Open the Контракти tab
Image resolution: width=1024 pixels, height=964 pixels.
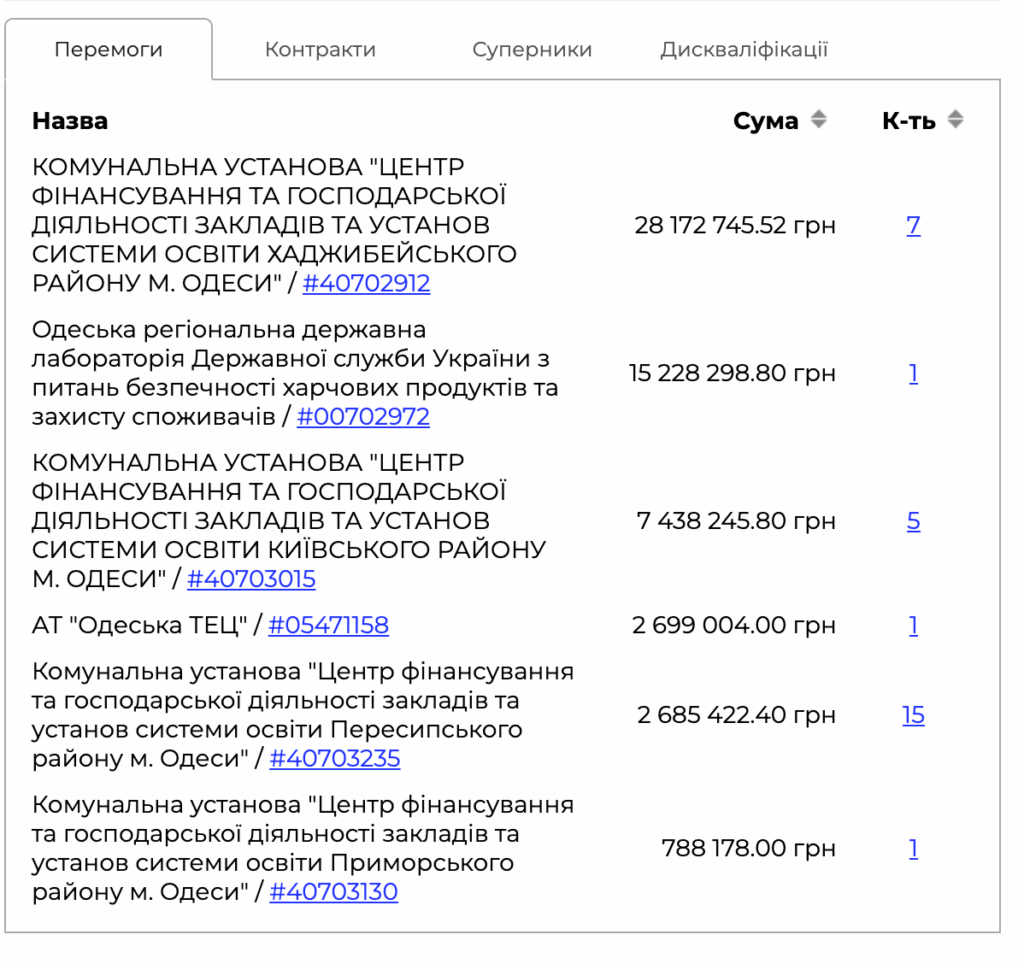(320, 49)
